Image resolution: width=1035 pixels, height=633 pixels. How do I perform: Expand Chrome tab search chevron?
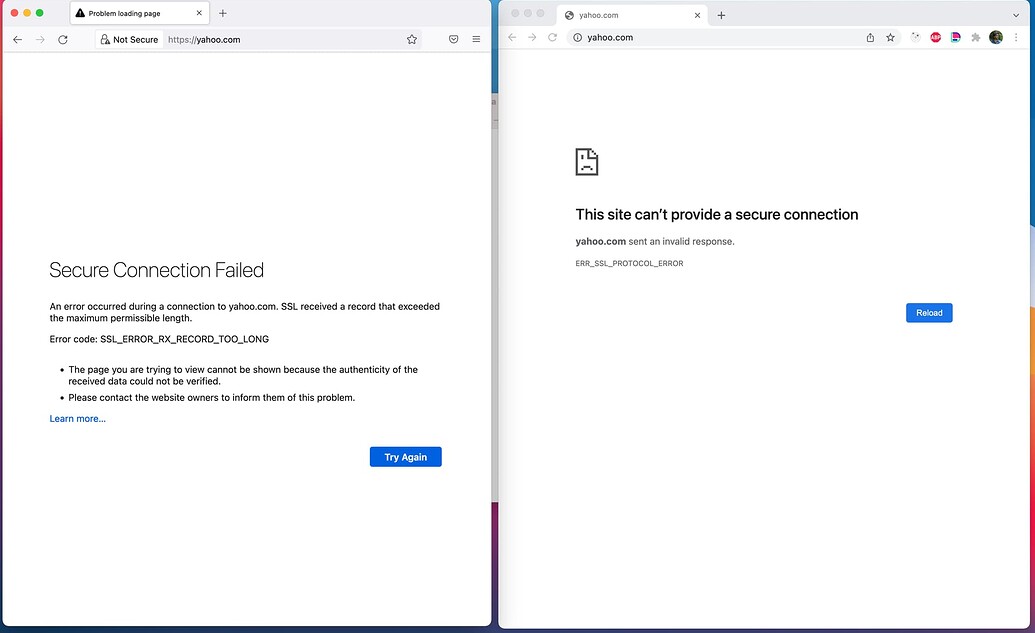1018,15
